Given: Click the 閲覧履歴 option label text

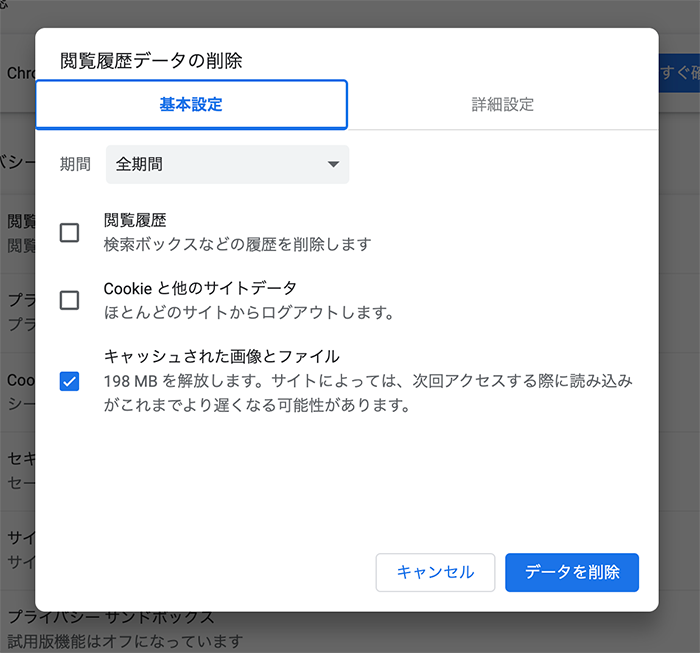Looking at the screenshot, I should pyautogui.click(x=135, y=220).
